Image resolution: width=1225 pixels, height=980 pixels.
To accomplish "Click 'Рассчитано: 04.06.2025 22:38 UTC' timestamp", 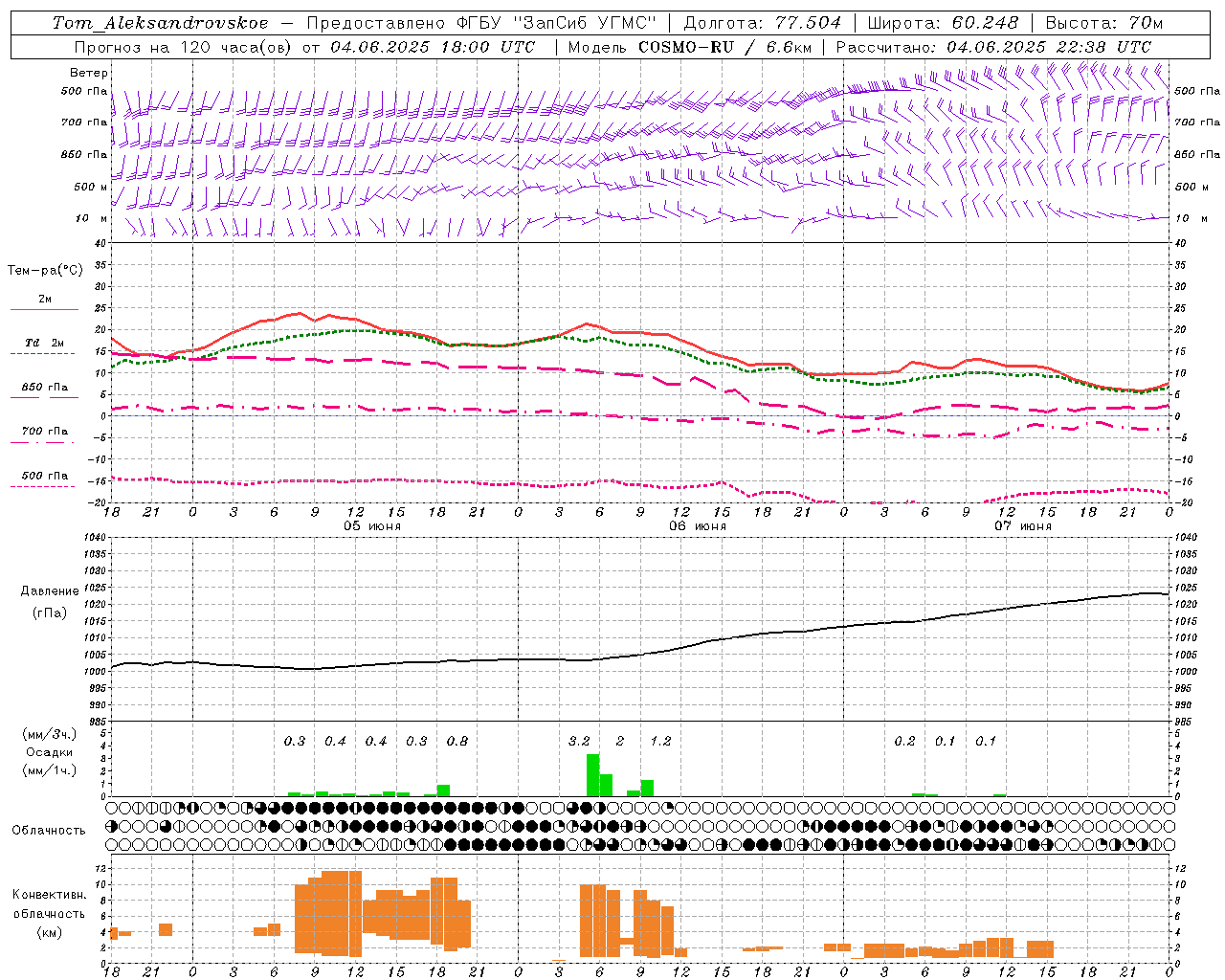I will [x=993, y=47].
